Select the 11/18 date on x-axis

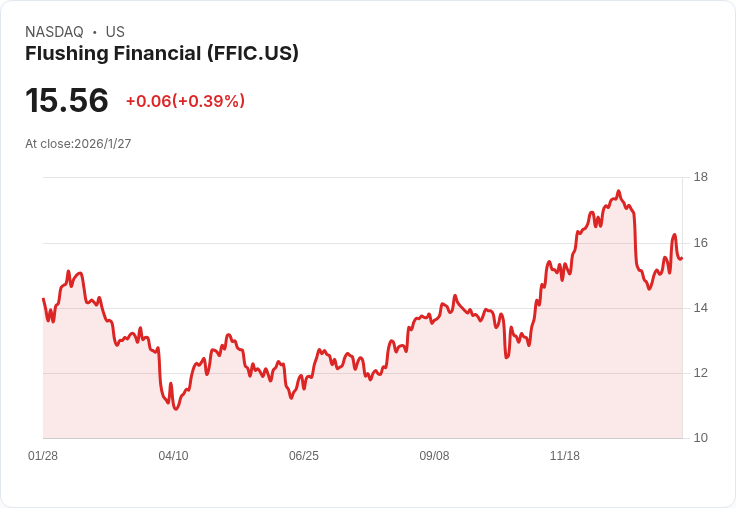(x=565, y=456)
